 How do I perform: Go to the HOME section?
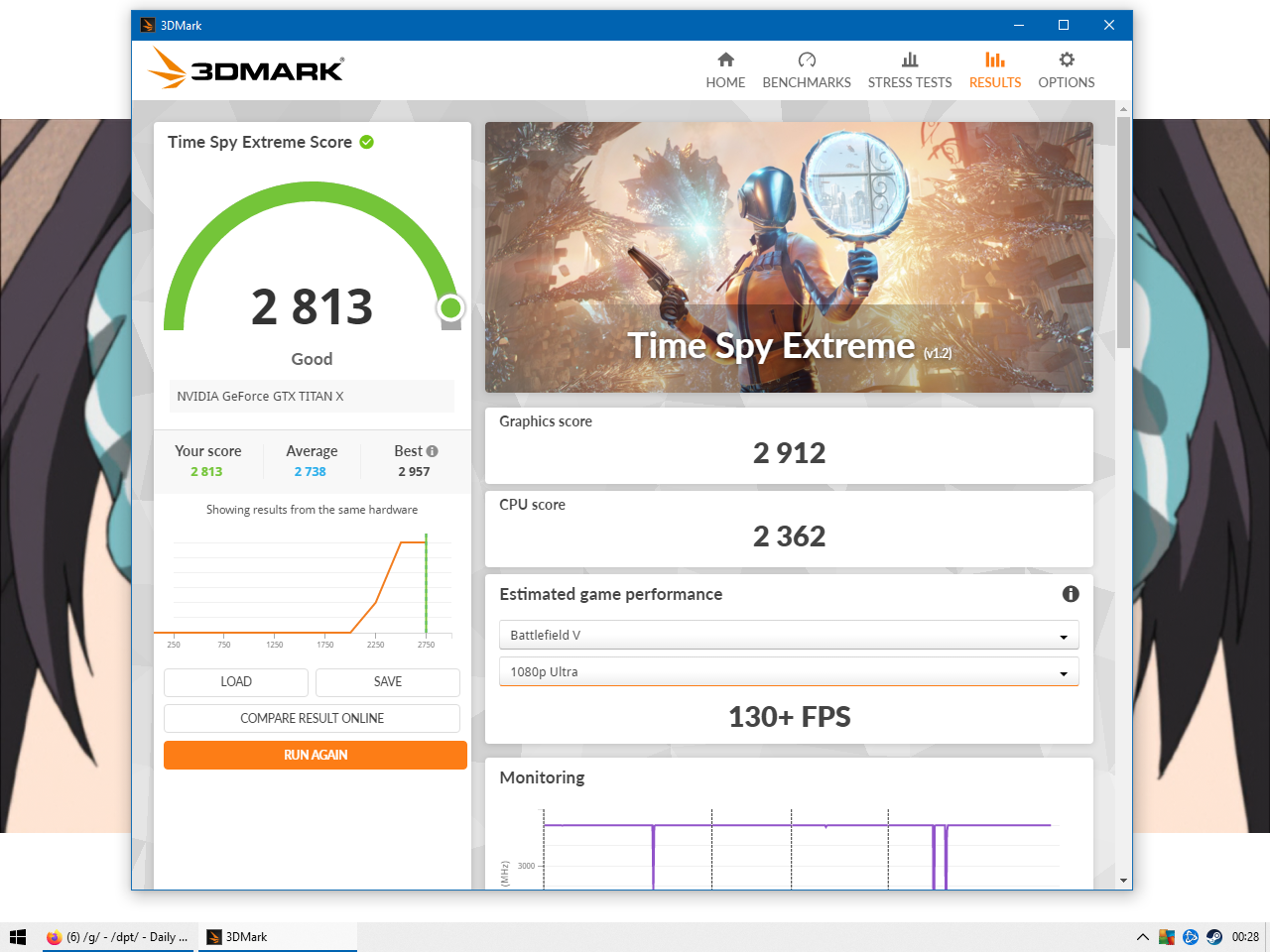point(725,70)
